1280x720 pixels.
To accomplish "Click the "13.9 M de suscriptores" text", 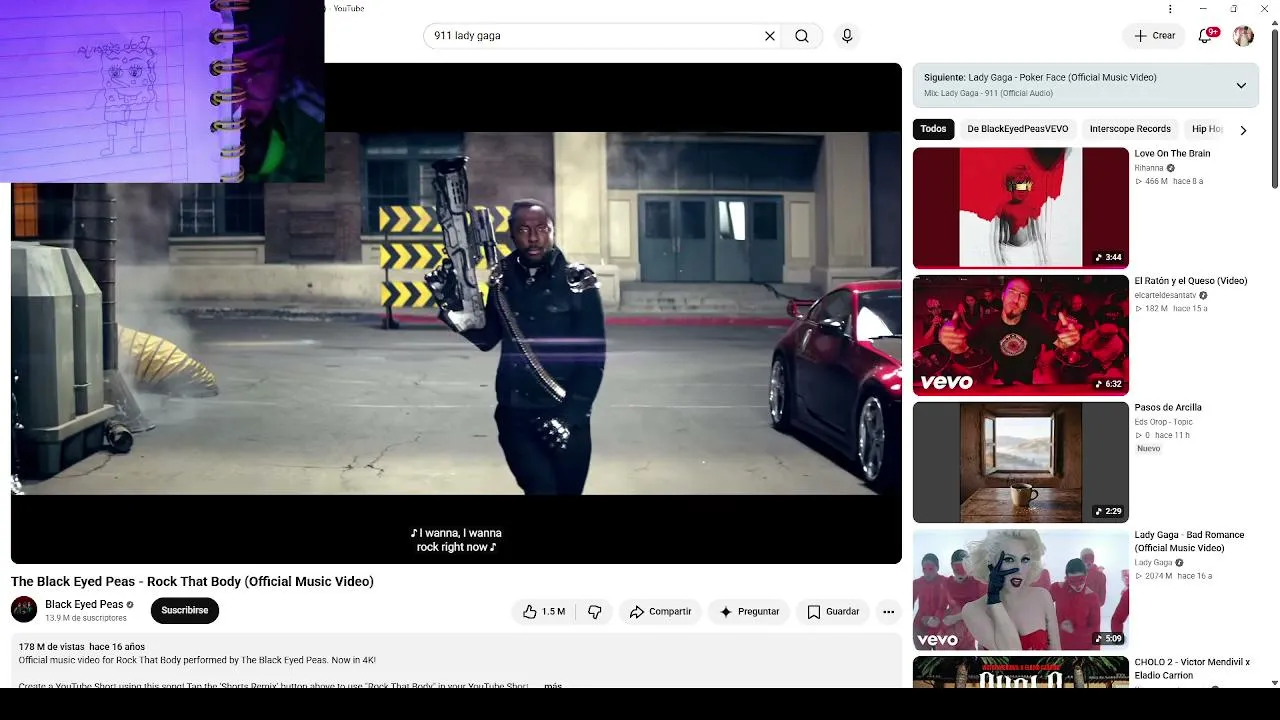I will point(86,618).
